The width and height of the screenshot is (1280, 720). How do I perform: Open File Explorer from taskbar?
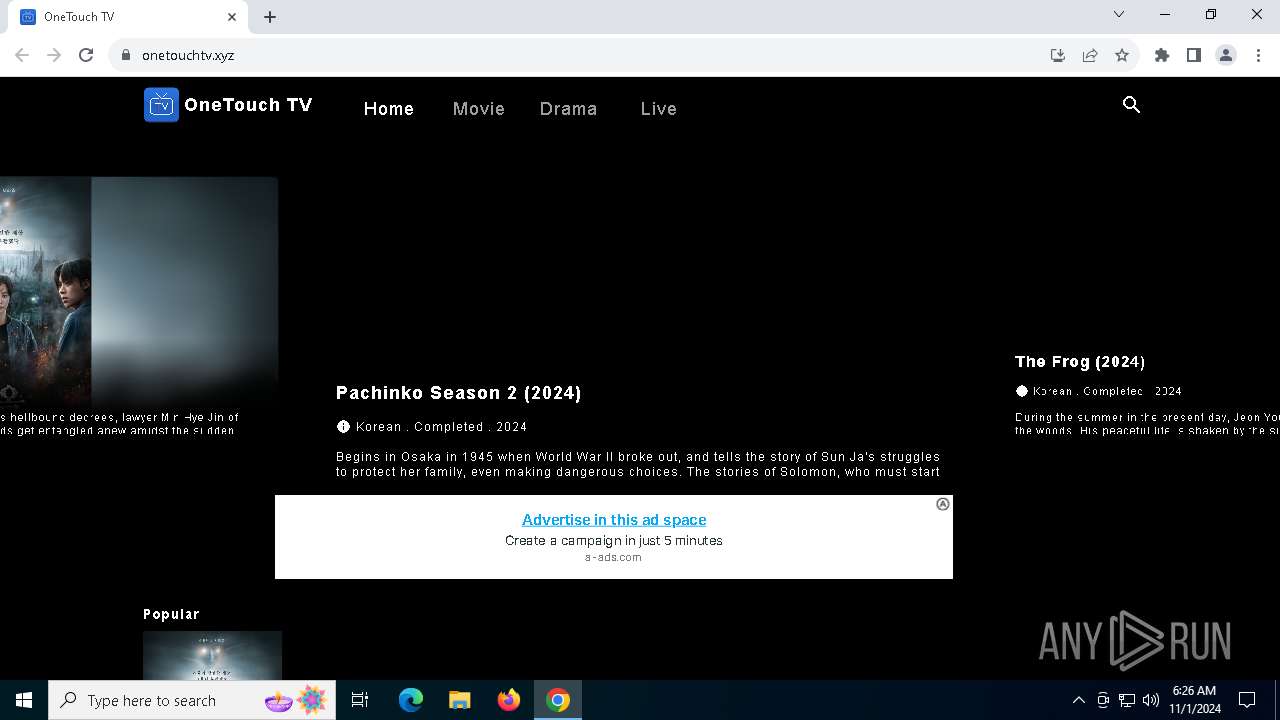[x=460, y=700]
